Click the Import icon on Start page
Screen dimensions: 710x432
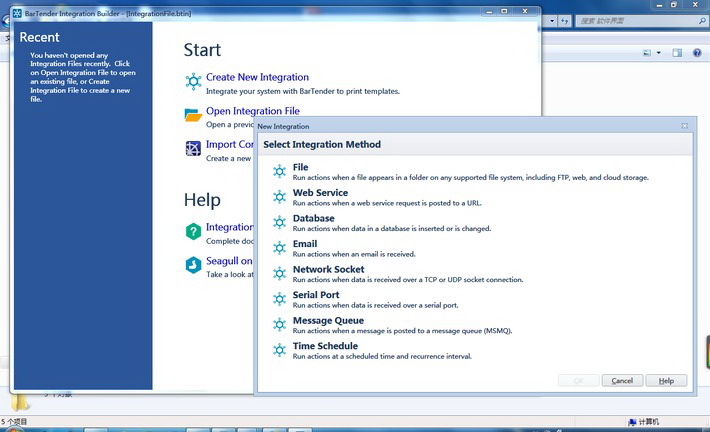click(x=193, y=149)
